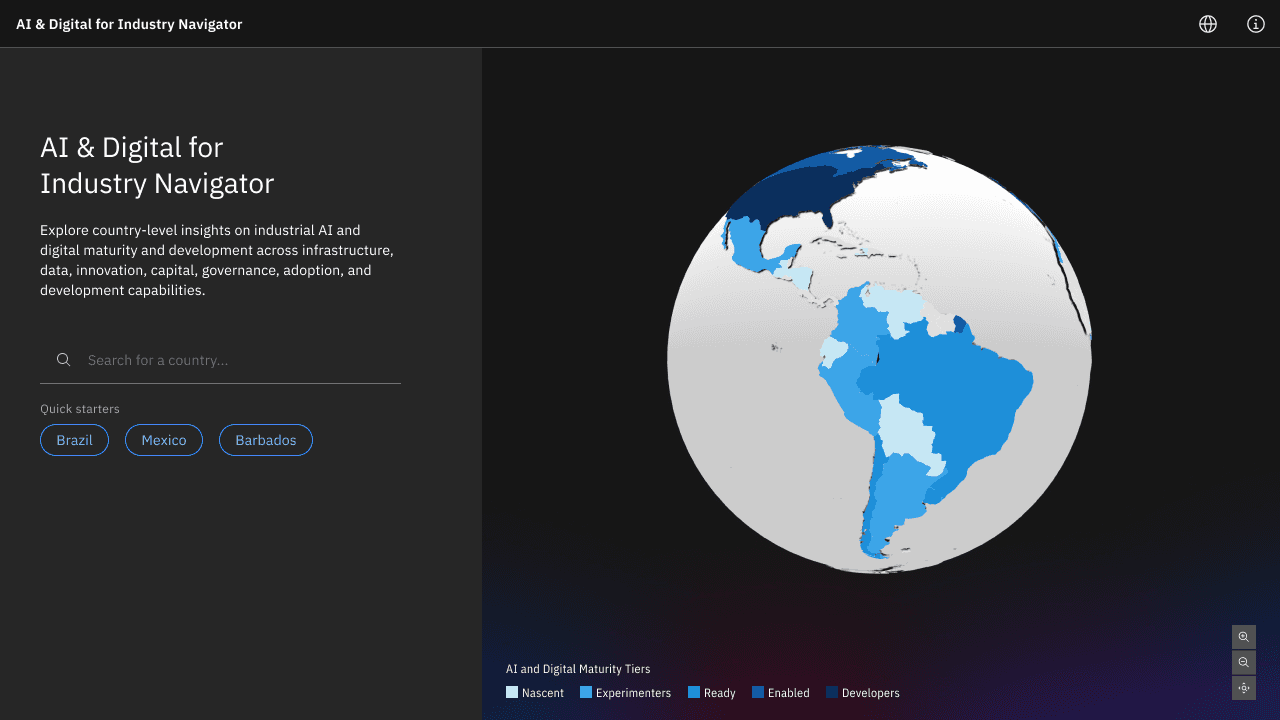Open the globe language selector icon
This screenshot has width=1280, height=720.
(1208, 24)
